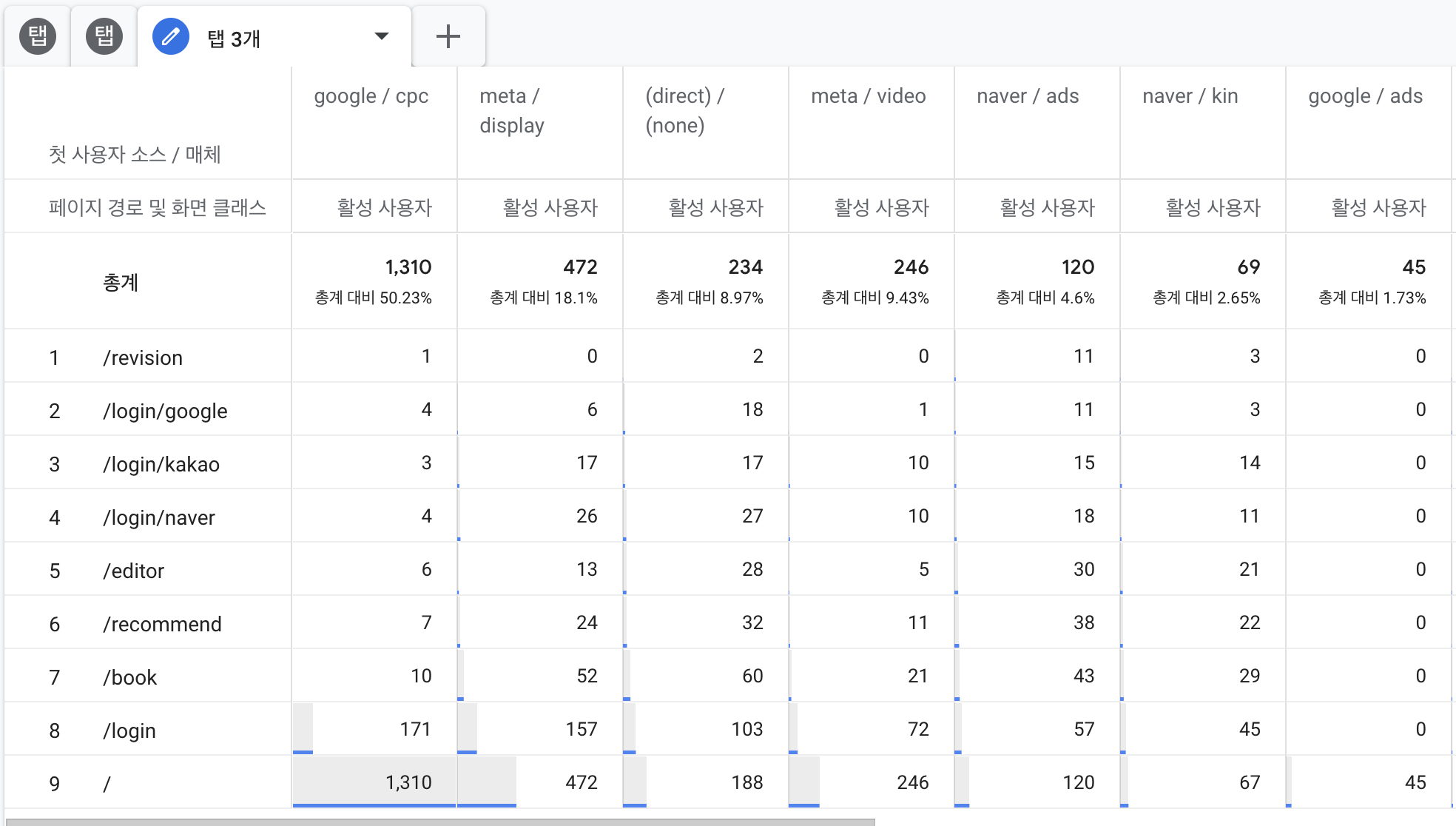The height and width of the screenshot is (826, 1456).
Task: Select the active '탭 3개' tab label
Action: click(234, 38)
